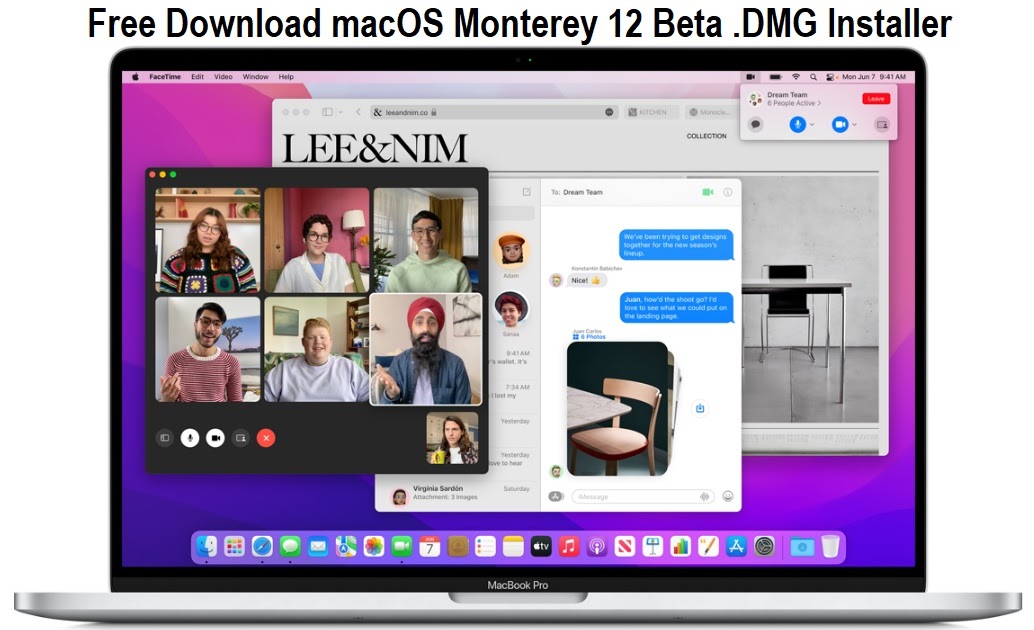Compose new message in Messages
The height and width of the screenshot is (630, 1034).
click(x=526, y=192)
